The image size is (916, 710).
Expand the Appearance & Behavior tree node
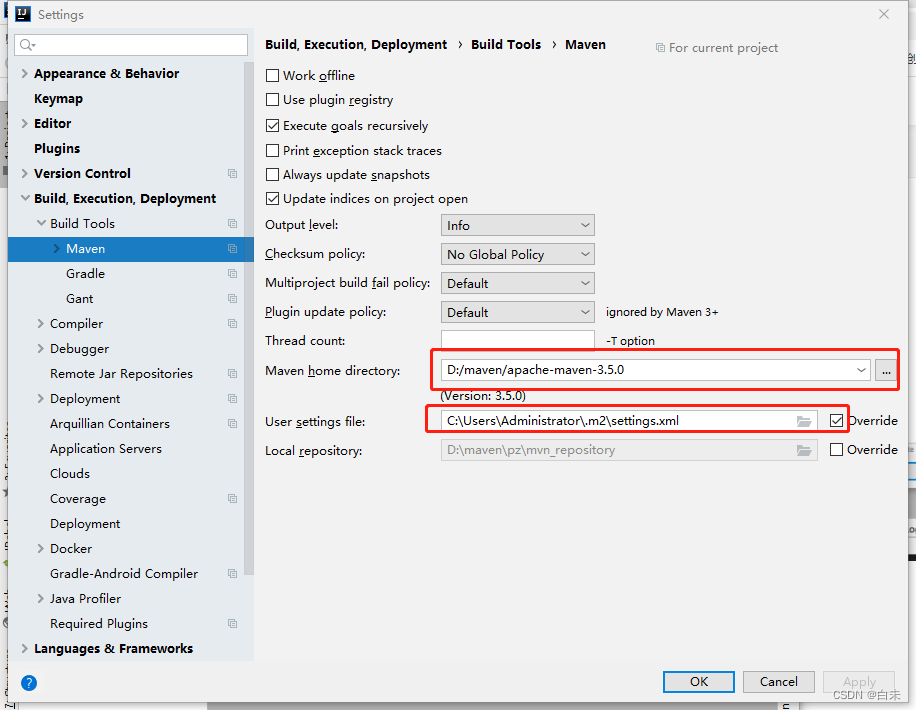click(x=25, y=74)
